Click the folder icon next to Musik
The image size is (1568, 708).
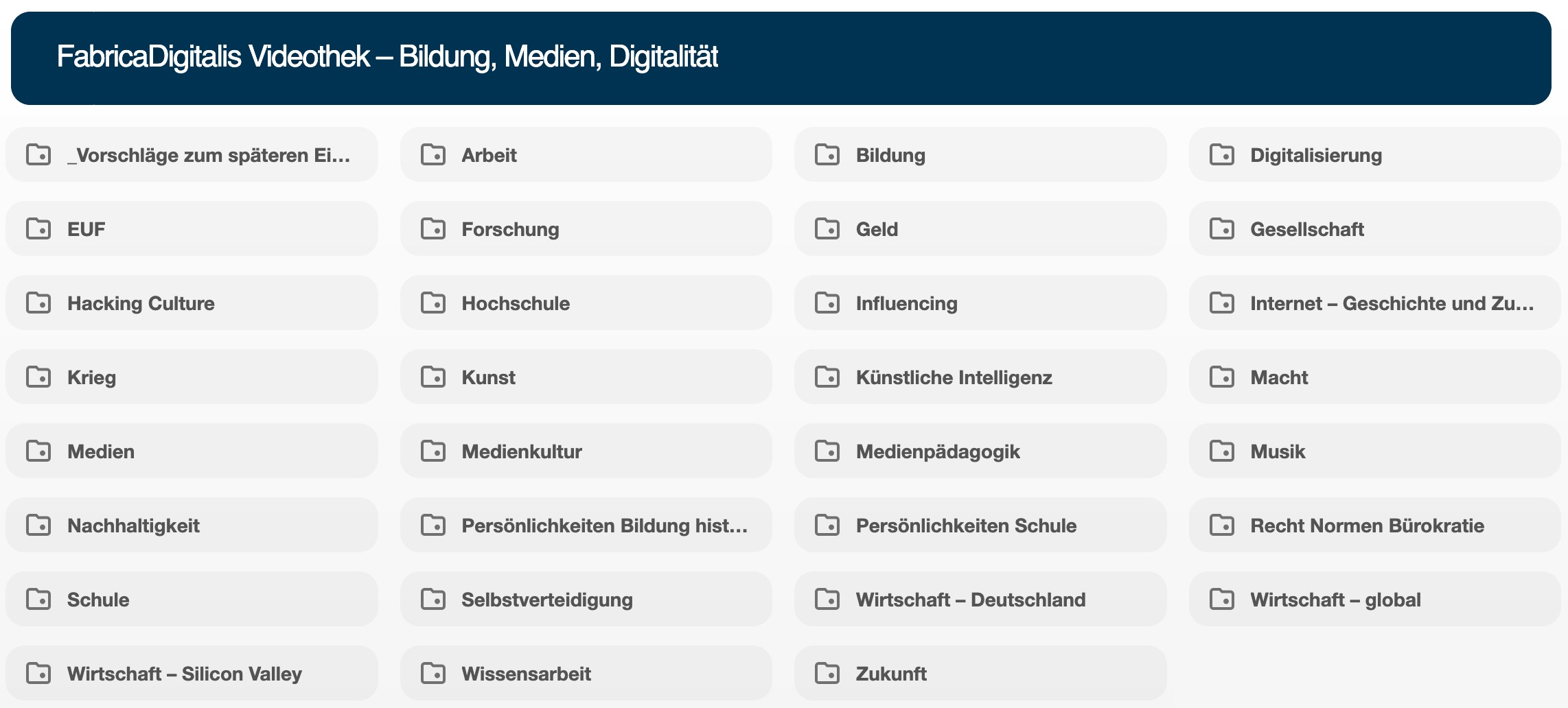[x=1222, y=451]
